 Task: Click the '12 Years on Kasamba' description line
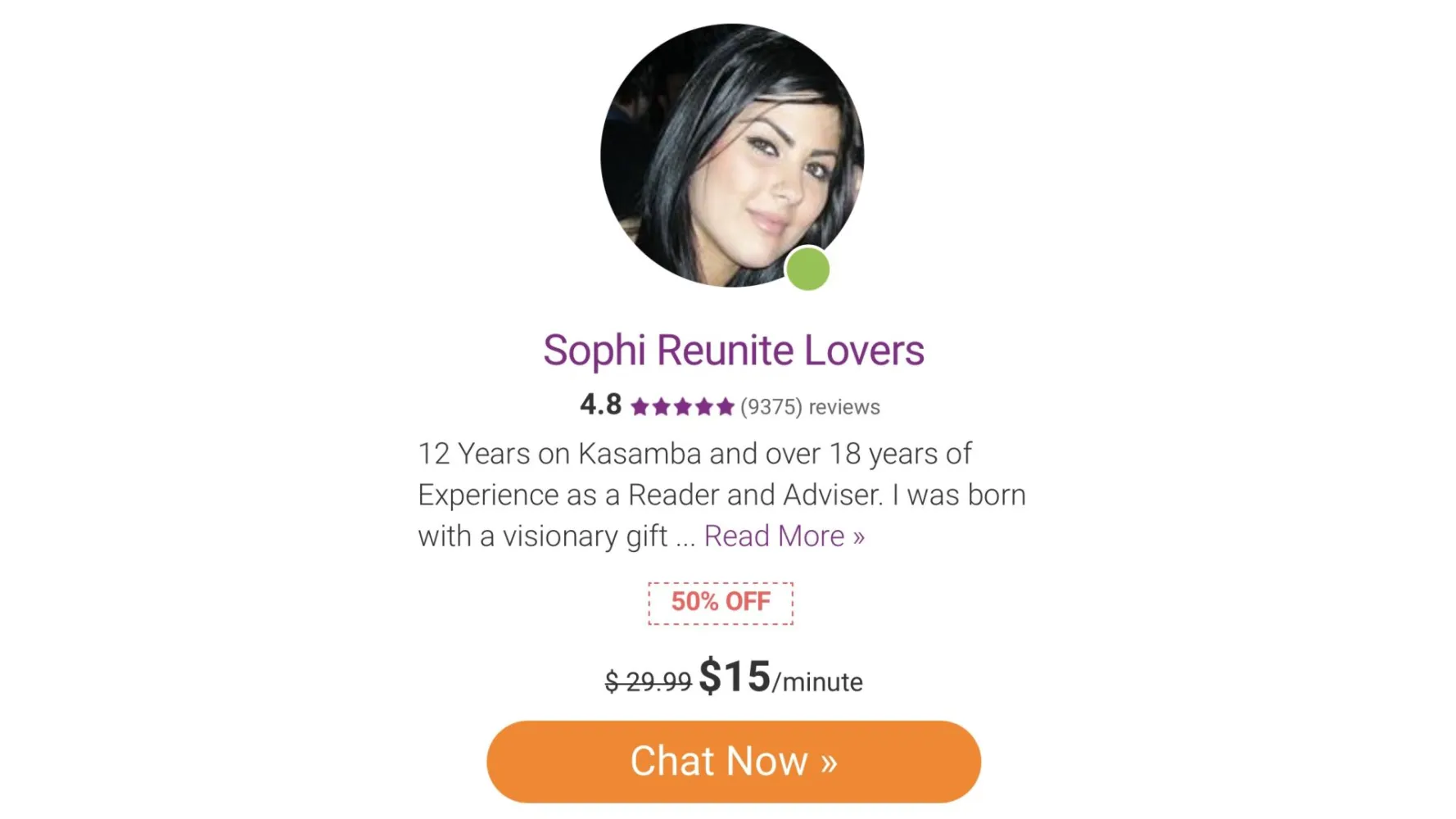tap(695, 454)
